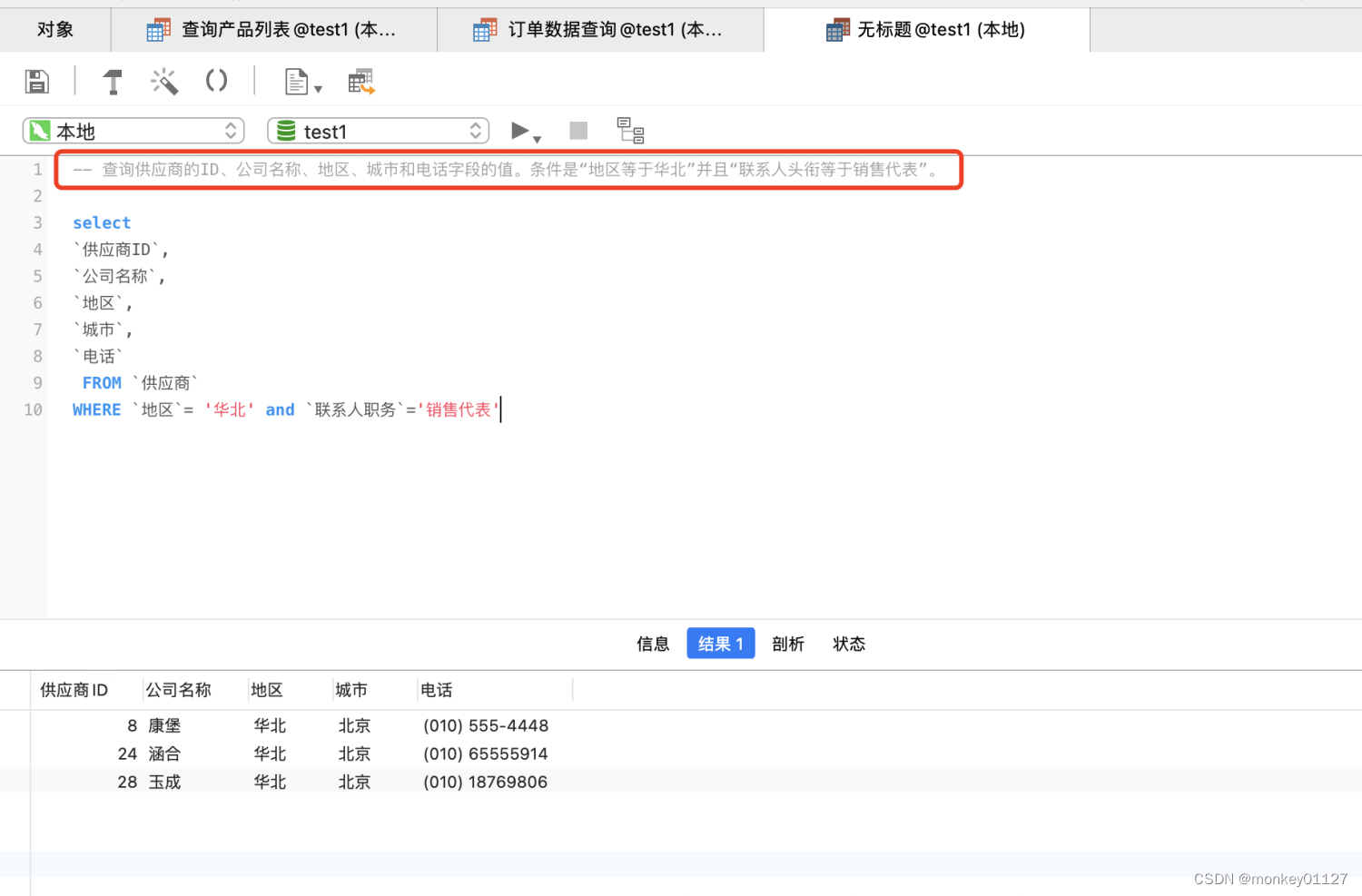The width and height of the screenshot is (1362, 896).
Task: Click the '销售代表' string literal
Action: point(459,409)
